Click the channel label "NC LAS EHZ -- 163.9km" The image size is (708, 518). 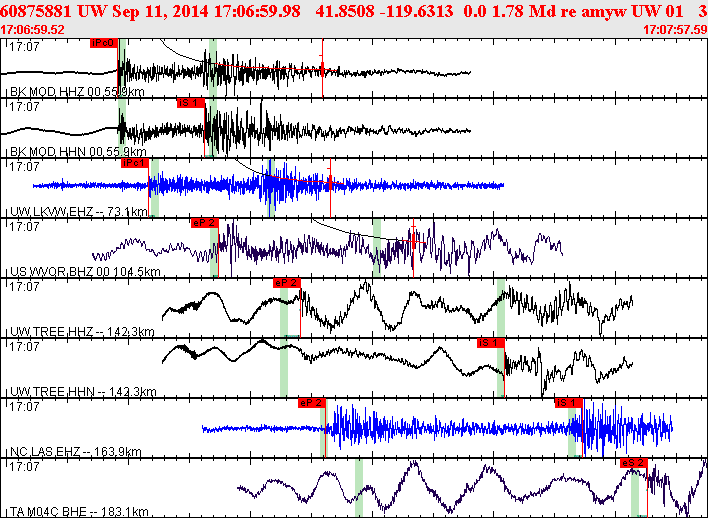click(75, 452)
